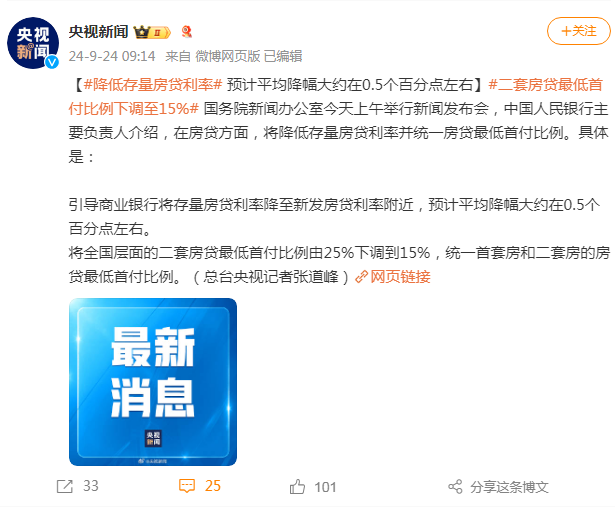Open comments via the speech bubble icon
This screenshot has width=615, height=512.
[x=187, y=486]
